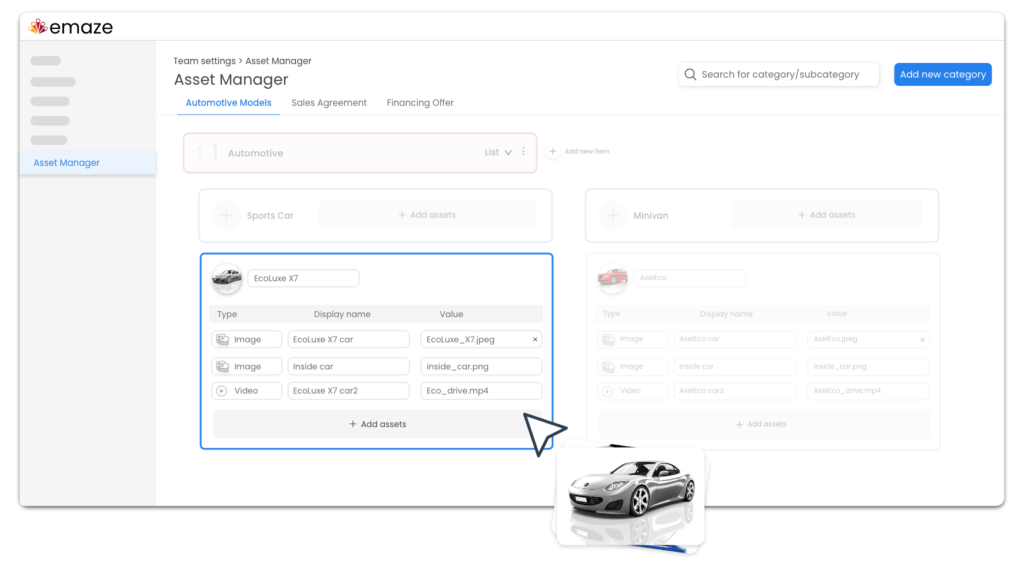
Task: Click Add assets under the EcoLuxe X7 table
Action: click(377, 423)
